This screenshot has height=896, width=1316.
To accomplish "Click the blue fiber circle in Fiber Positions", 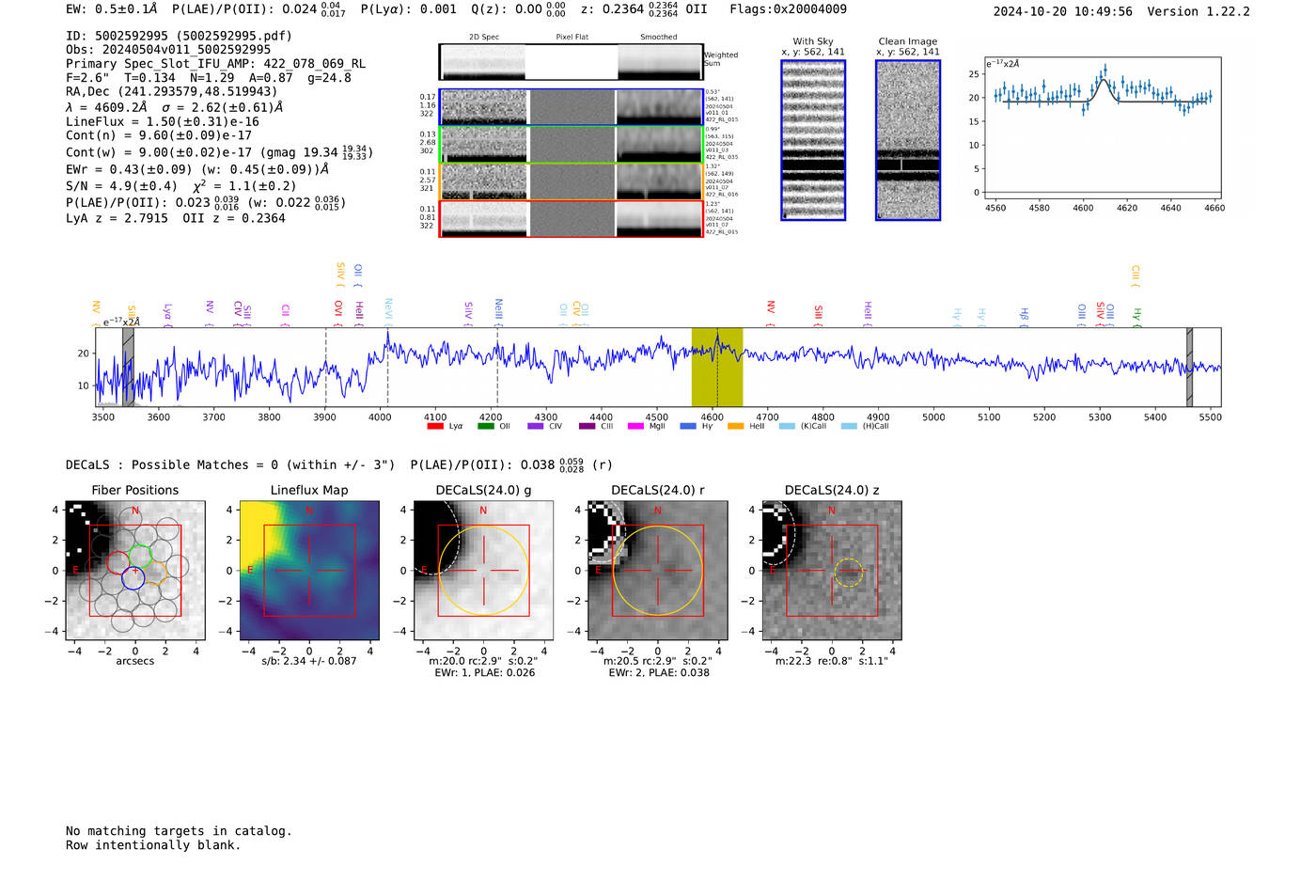I will (133, 578).
